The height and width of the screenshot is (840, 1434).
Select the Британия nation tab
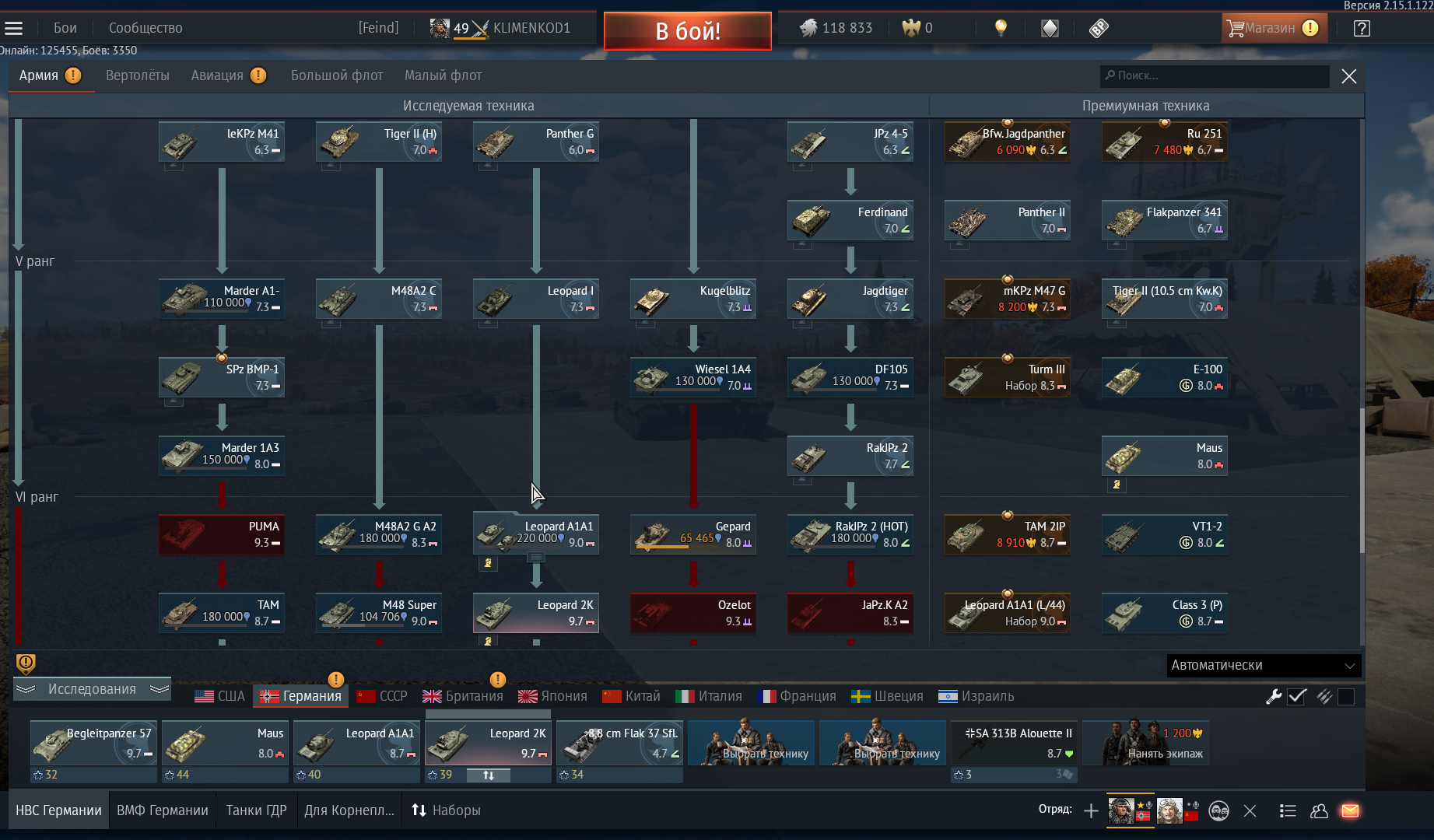463,697
